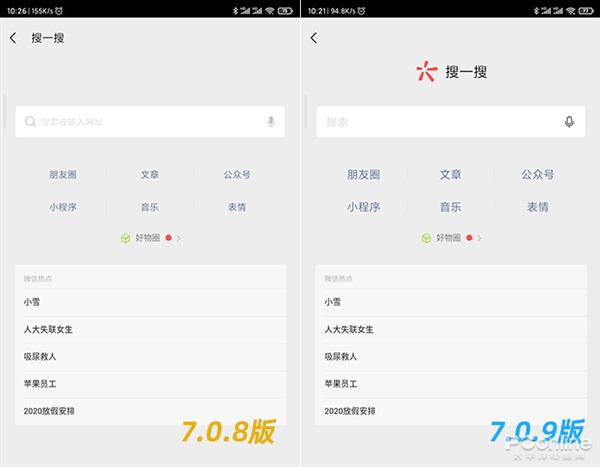Open hot topic 人大失联女生 in 7.0.9 list
Screen dimensions: 600x467
point(451,329)
